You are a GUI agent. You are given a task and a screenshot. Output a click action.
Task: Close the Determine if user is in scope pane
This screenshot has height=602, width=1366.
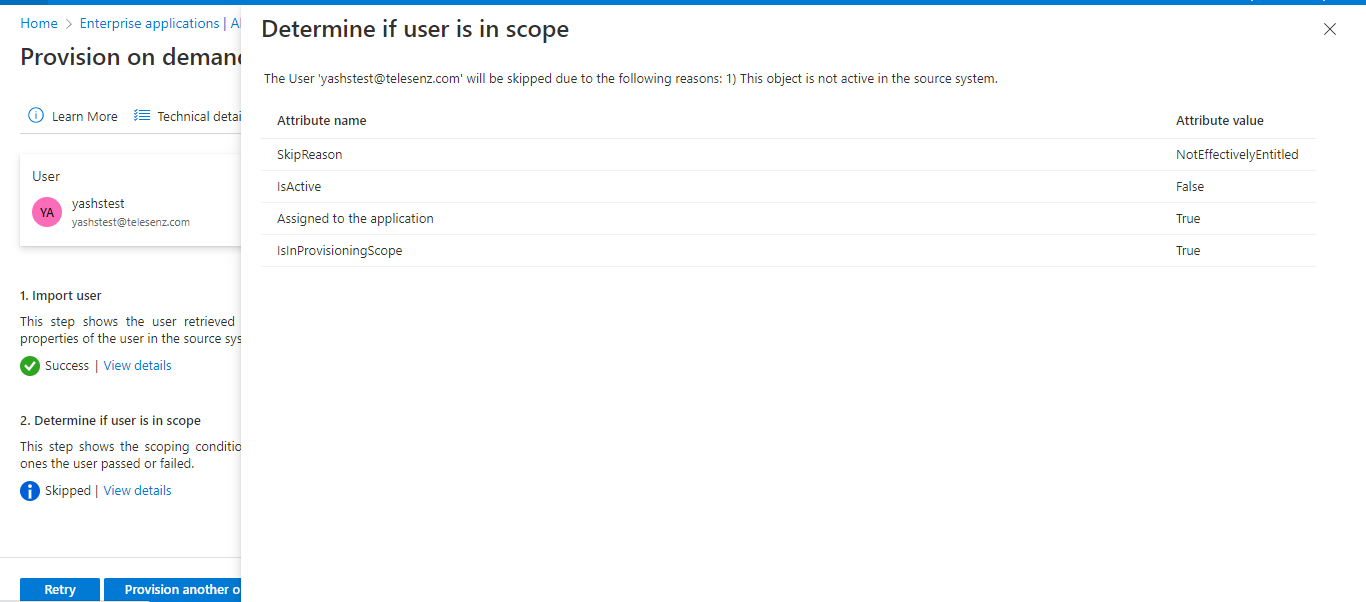point(1329,29)
